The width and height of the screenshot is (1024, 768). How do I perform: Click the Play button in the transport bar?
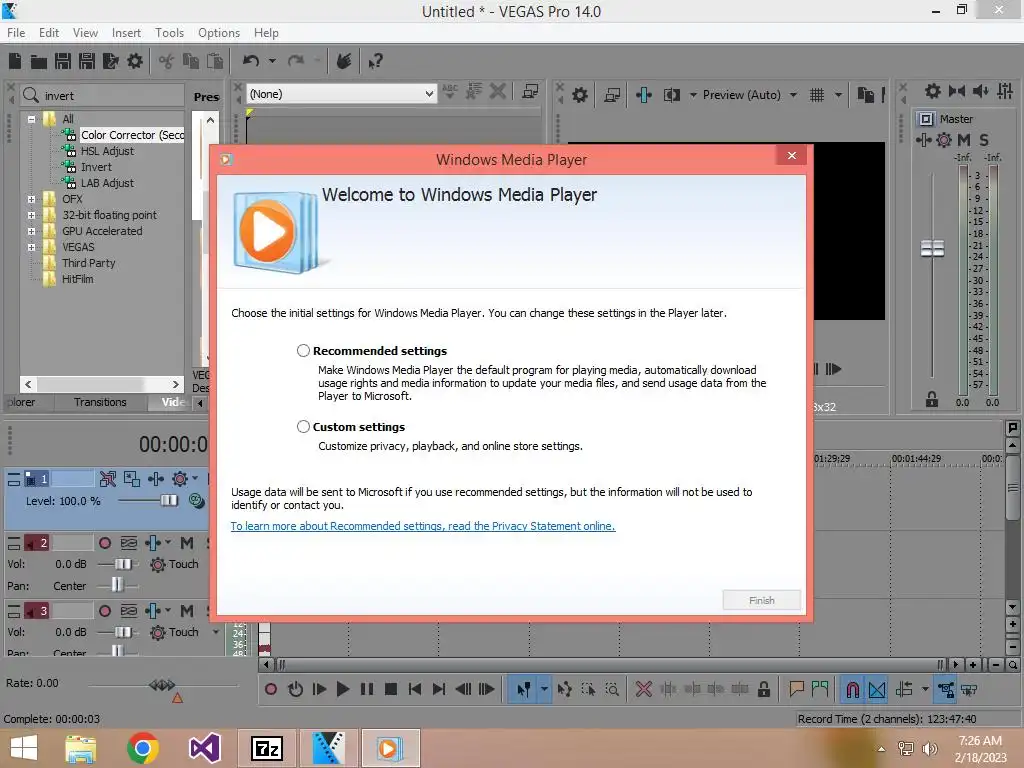(x=342, y=690)
